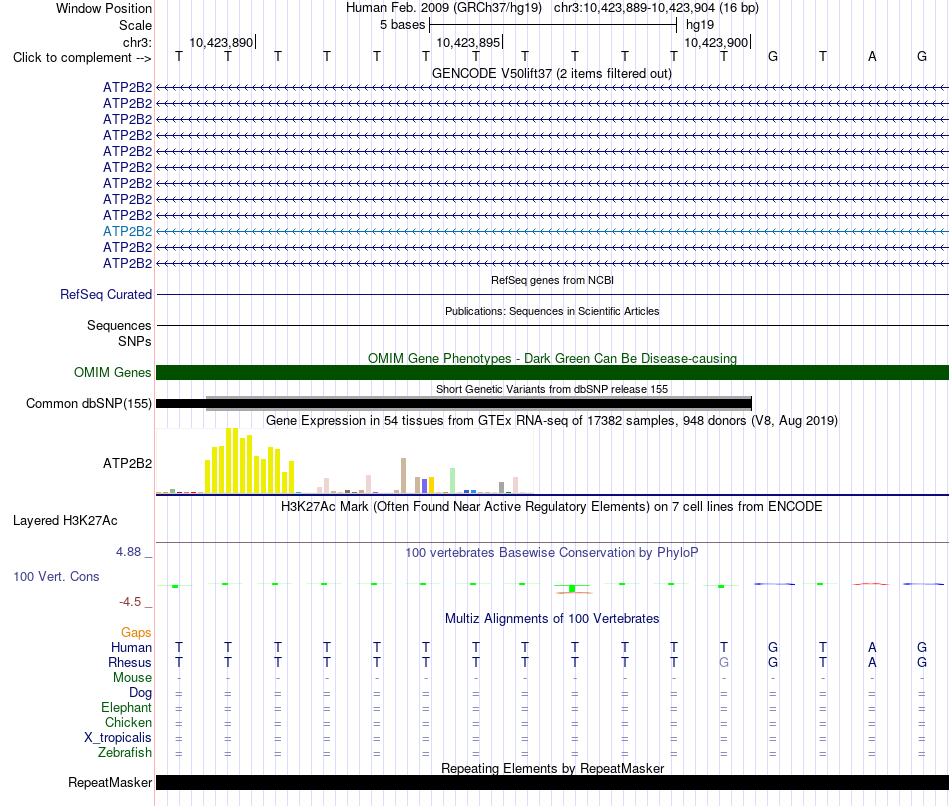Screen dimensions: 950x806
Task: Click the black RepeatMasker item bar
Action: point(552,782)
